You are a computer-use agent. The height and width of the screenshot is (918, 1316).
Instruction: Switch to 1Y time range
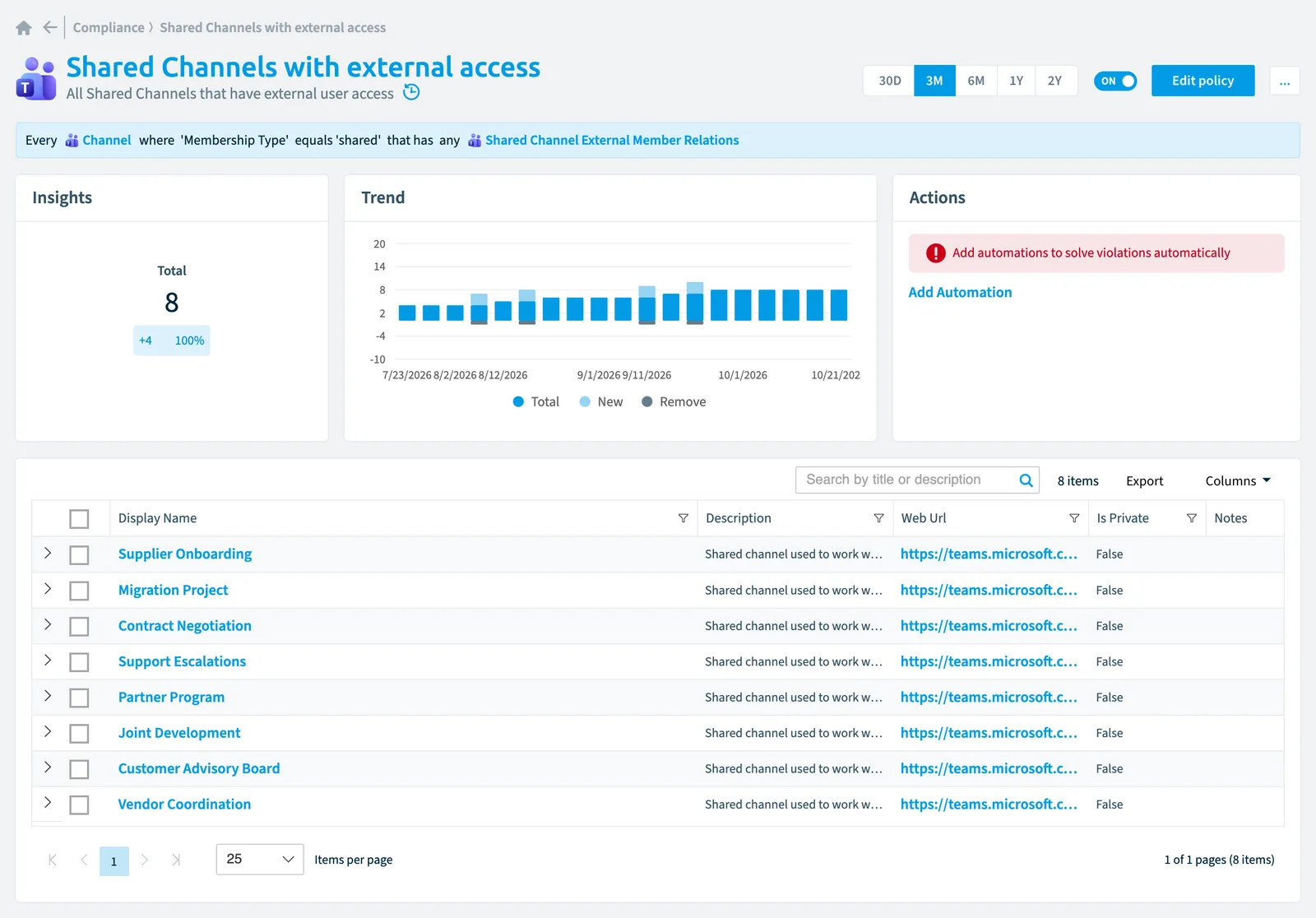pos(1016,81)
